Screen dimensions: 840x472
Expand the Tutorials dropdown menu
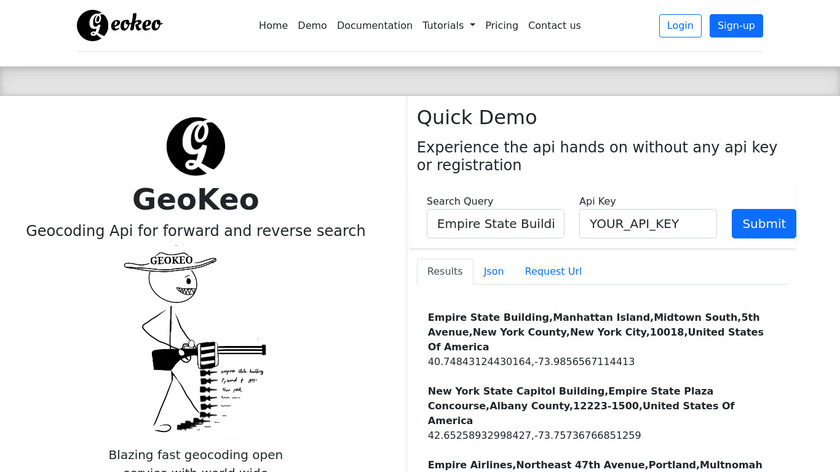point(448,25)
